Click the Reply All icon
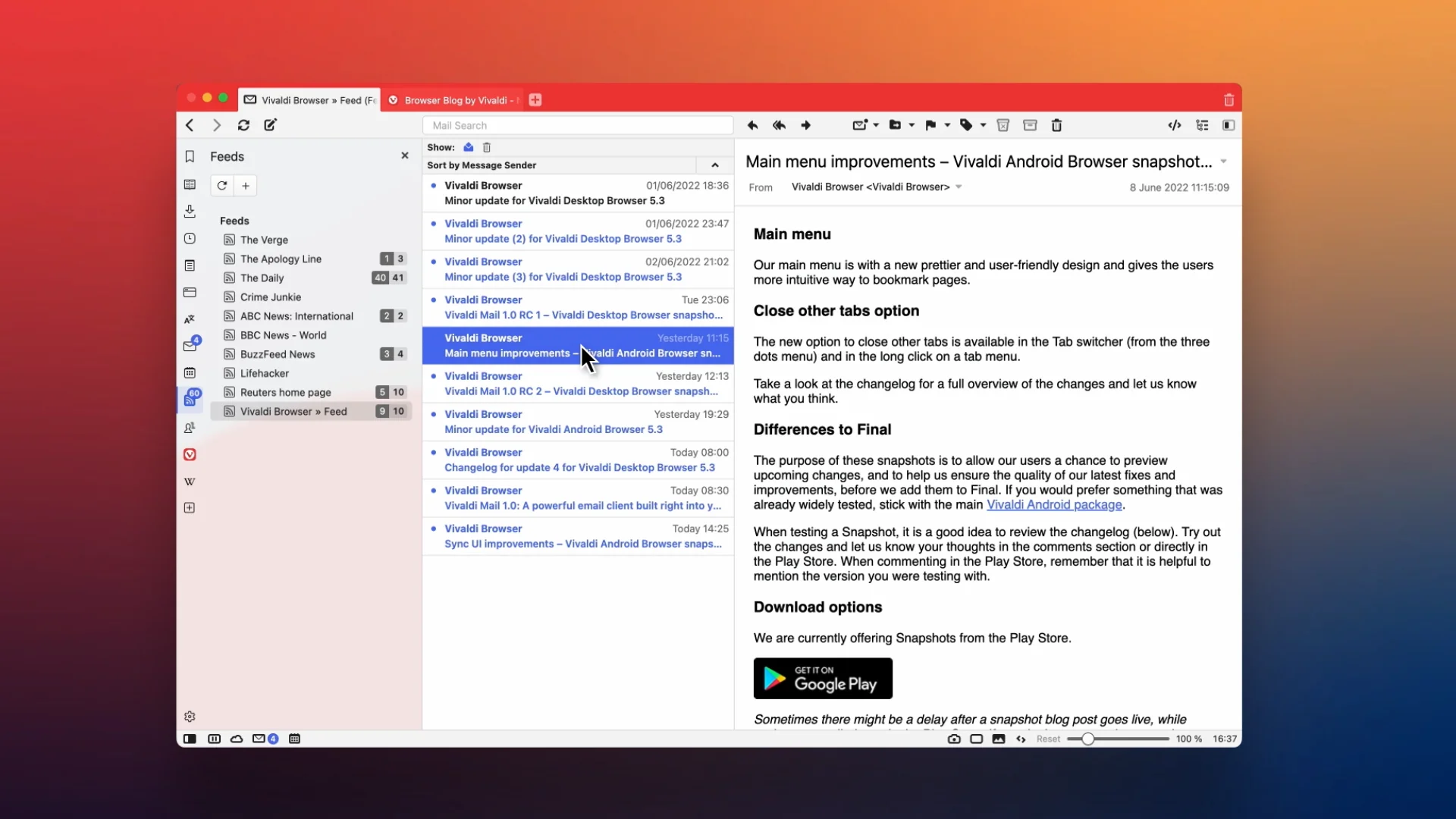This screenshot has height=819, width=1456. (779, 125)
